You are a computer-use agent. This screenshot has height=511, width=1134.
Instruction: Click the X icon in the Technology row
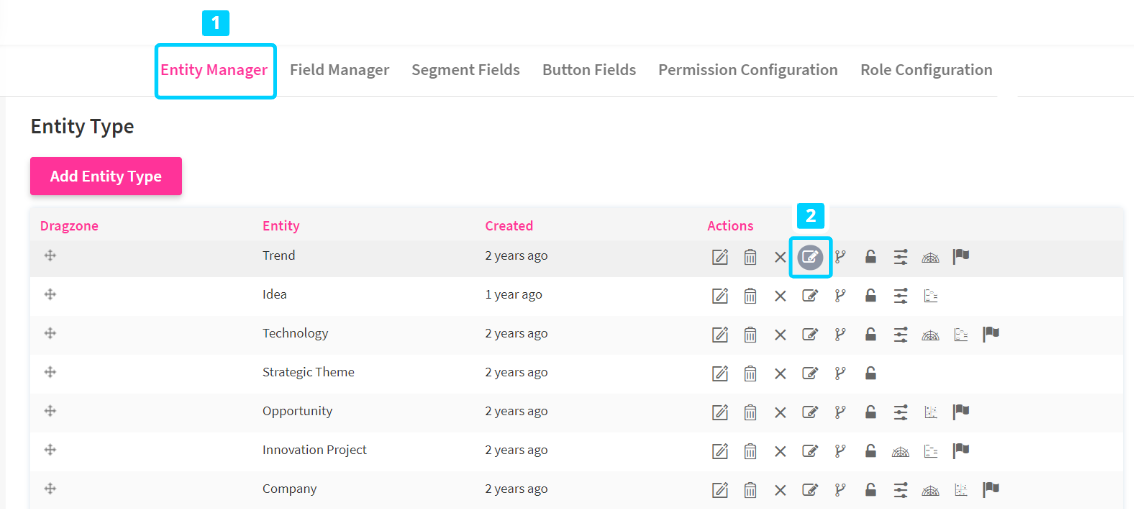point(780,335)
